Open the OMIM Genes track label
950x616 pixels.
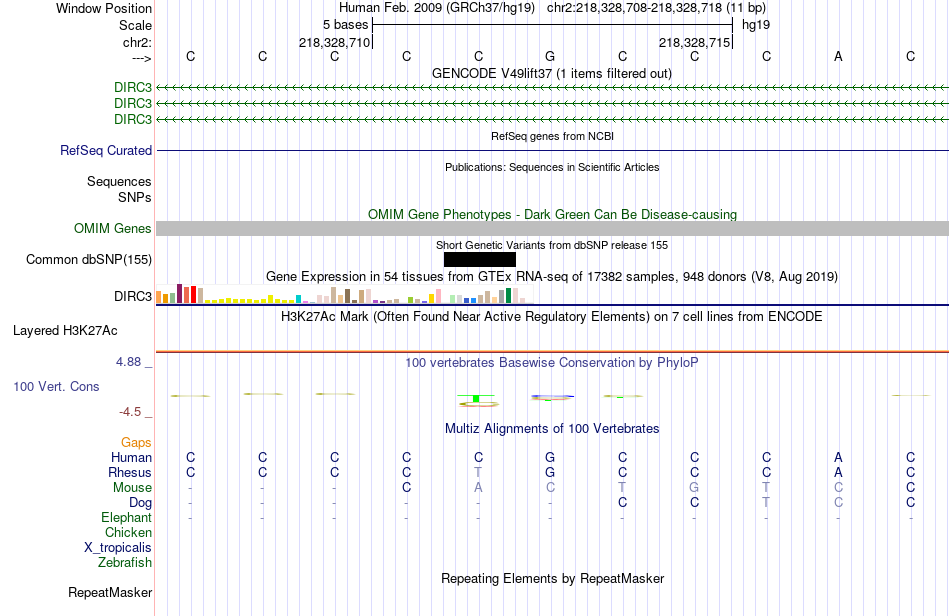113,228
